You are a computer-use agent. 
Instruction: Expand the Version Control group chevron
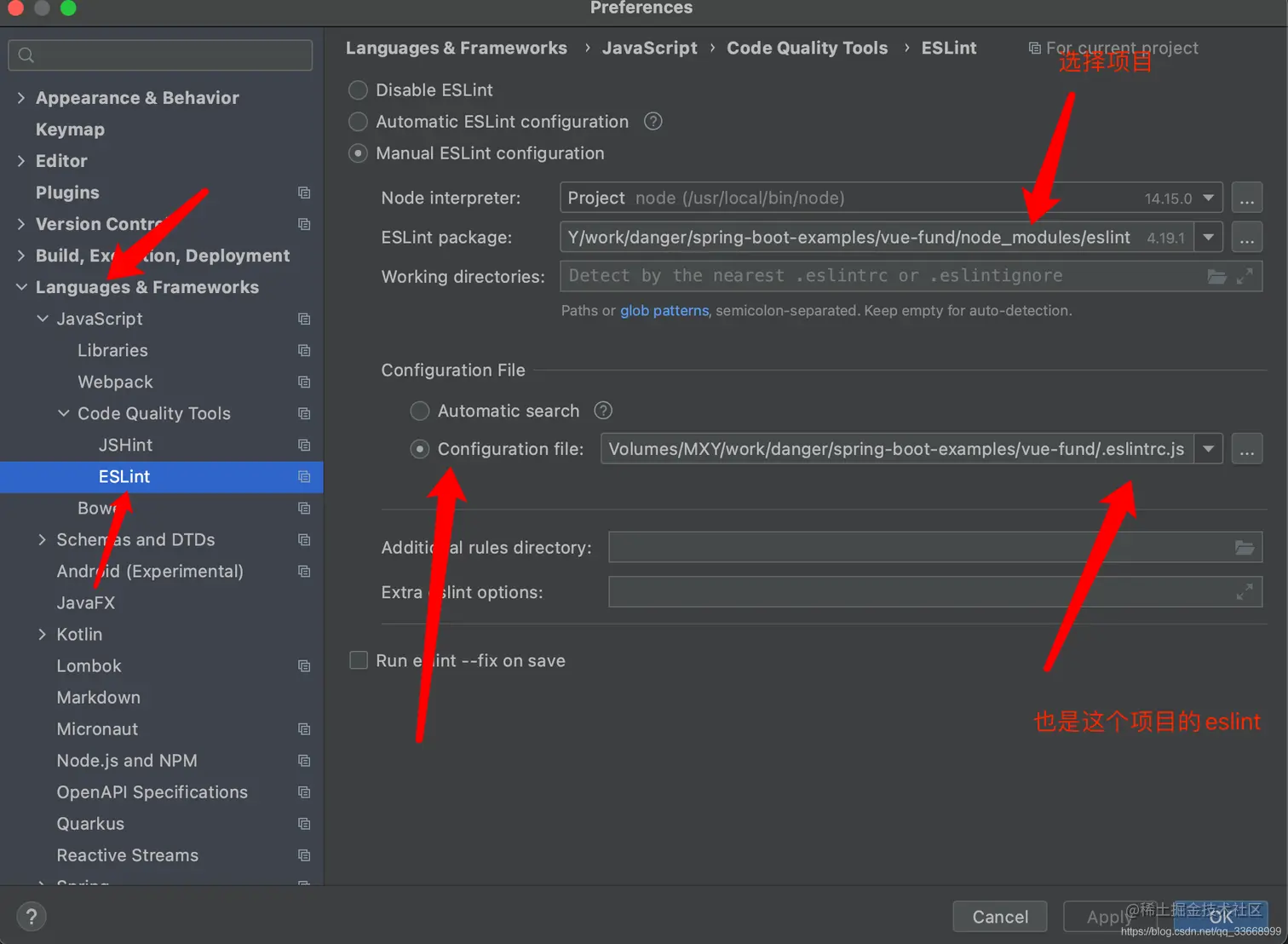21,224
